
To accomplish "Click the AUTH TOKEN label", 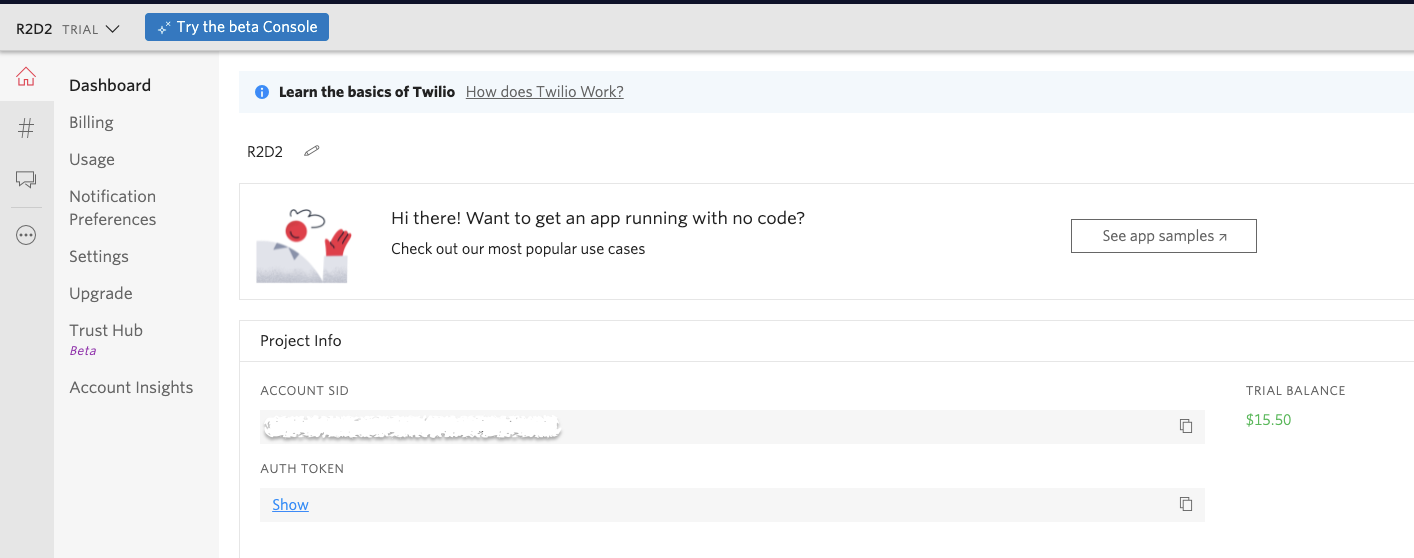I will (x=302, y=469).
